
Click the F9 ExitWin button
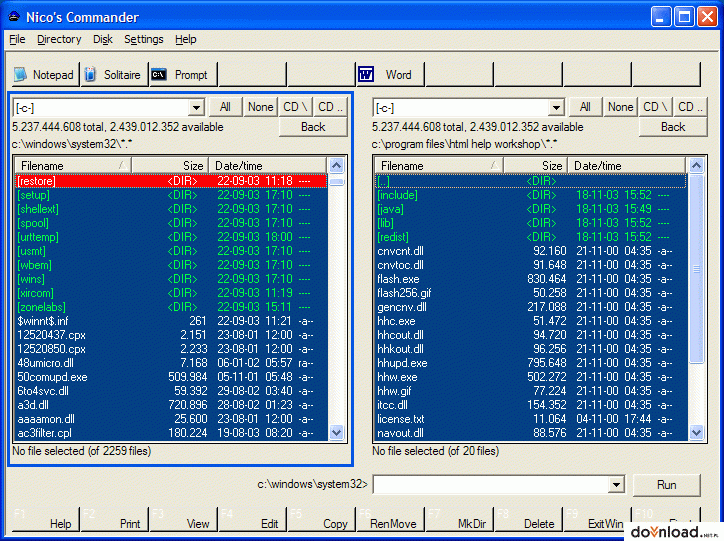(597, 519)
